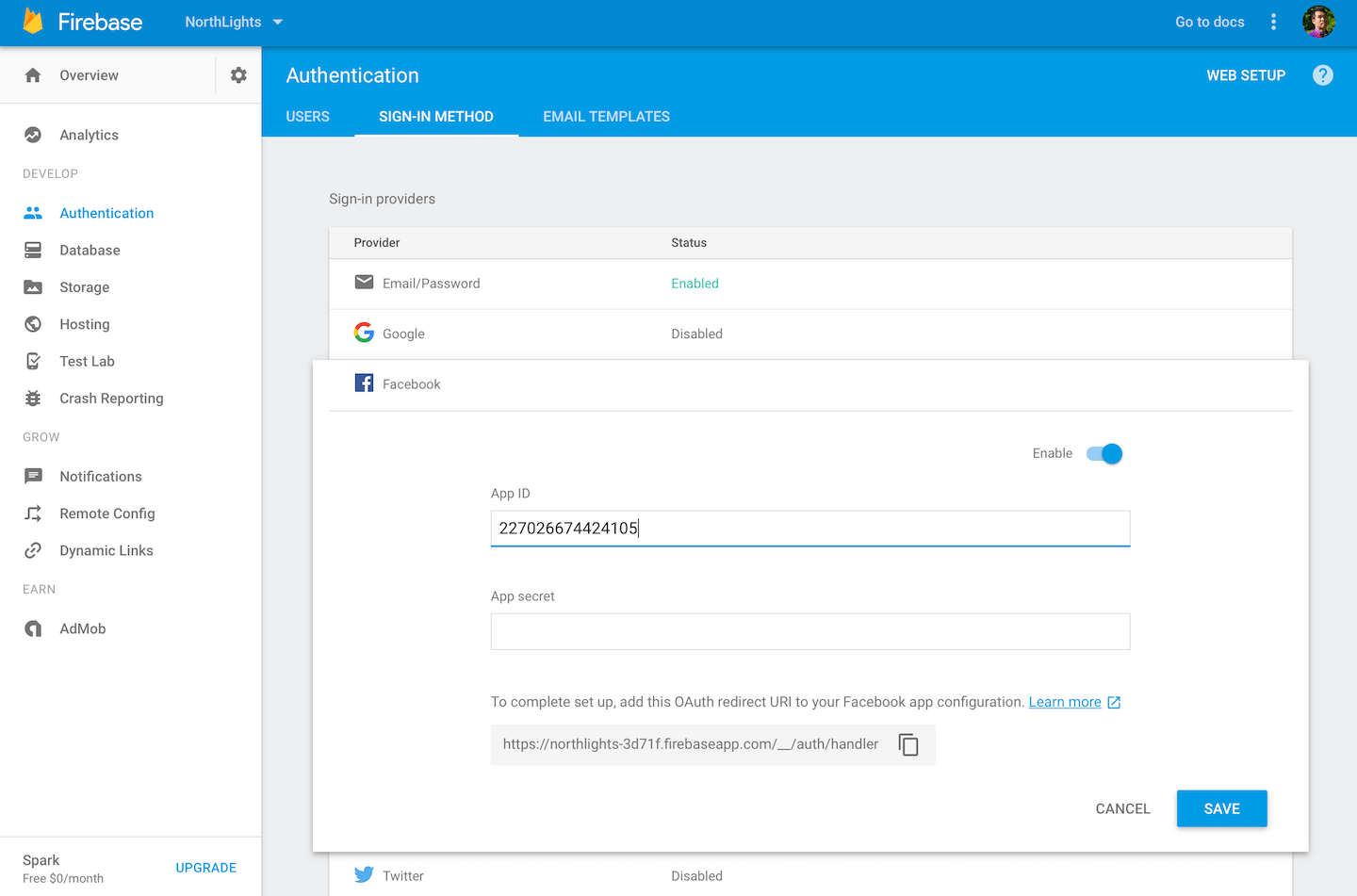This screenshot has height=896, width=1357.
Task: Click the Overview home icon
Action: (33, 75)
